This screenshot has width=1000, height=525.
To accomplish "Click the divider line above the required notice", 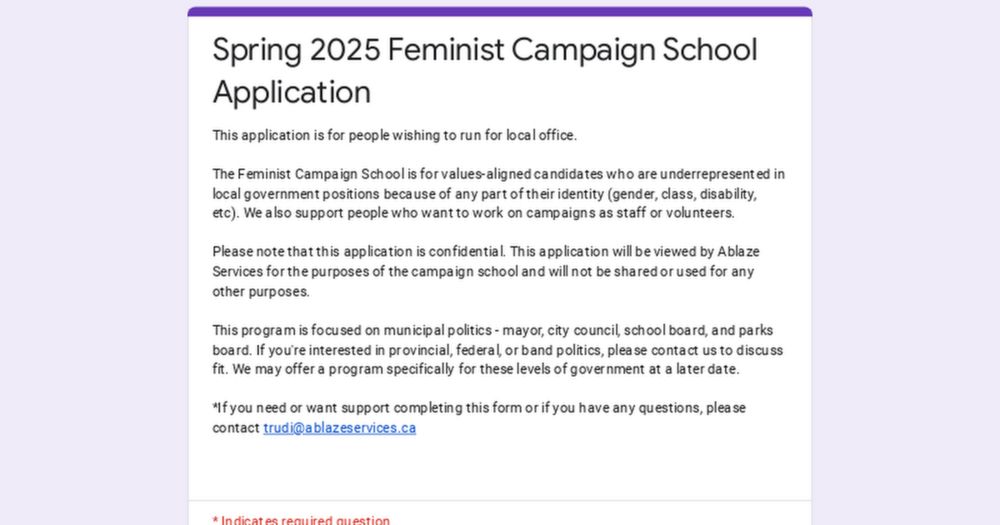I will [499, 500].
